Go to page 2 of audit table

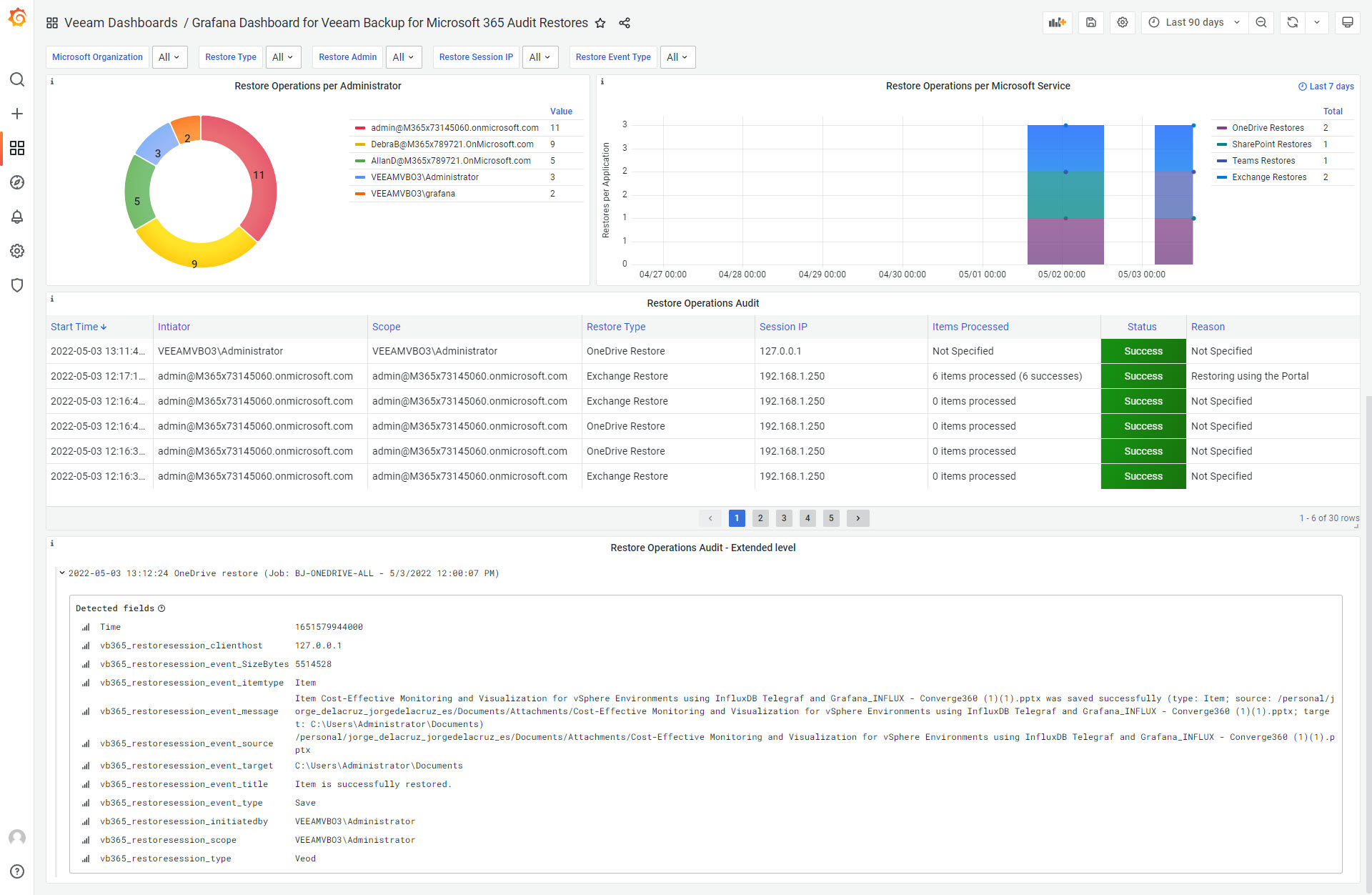pyautogui.click(x=760, y=518)
